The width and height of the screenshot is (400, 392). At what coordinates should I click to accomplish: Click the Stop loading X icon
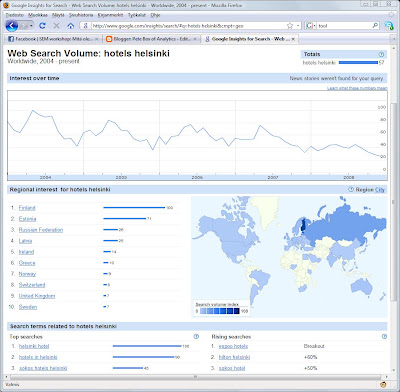tap(56, 26)
